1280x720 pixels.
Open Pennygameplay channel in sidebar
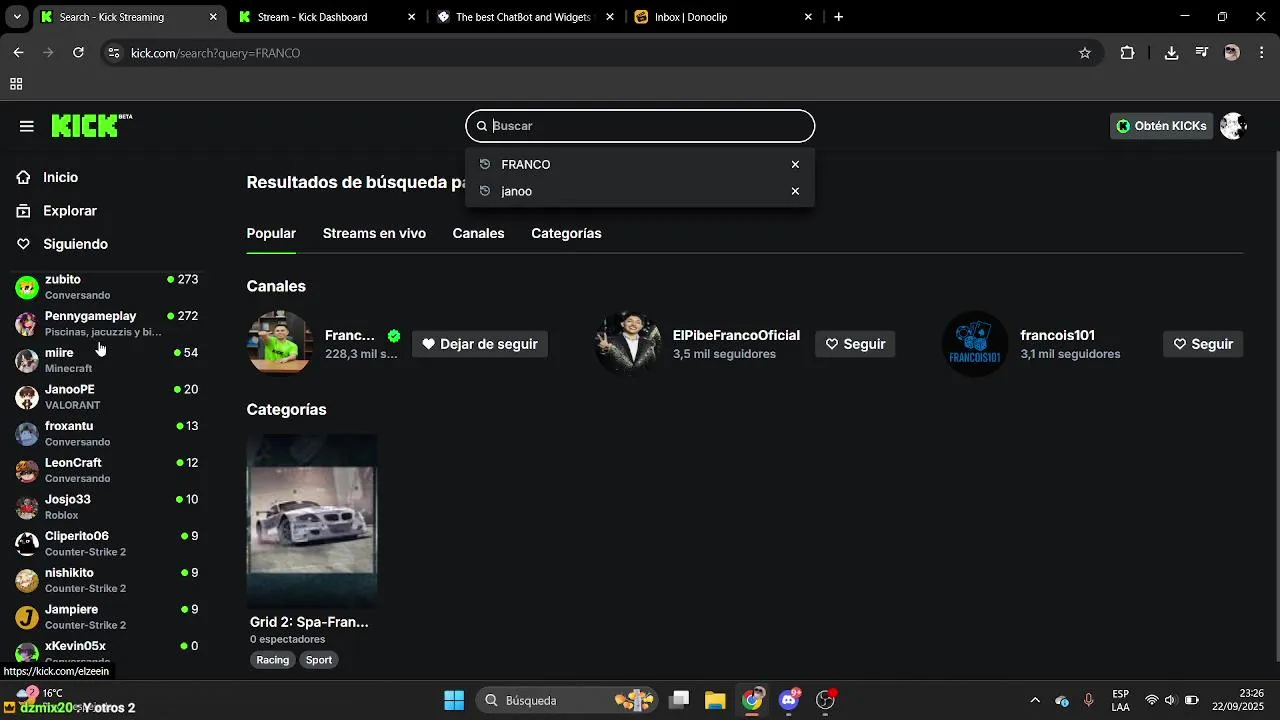(107, 323)
